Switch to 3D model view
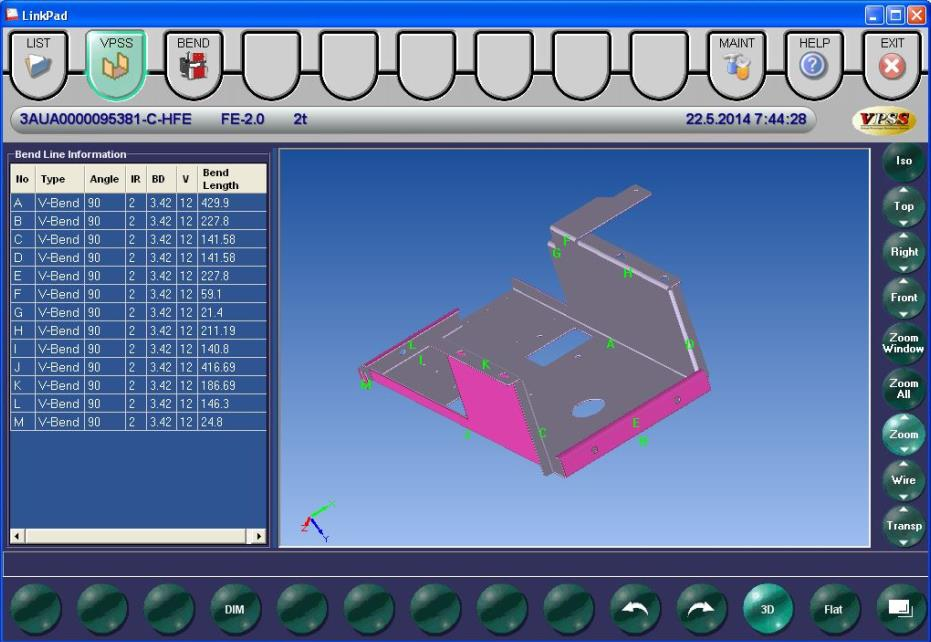The image size is (931, 642). point(768,609)
